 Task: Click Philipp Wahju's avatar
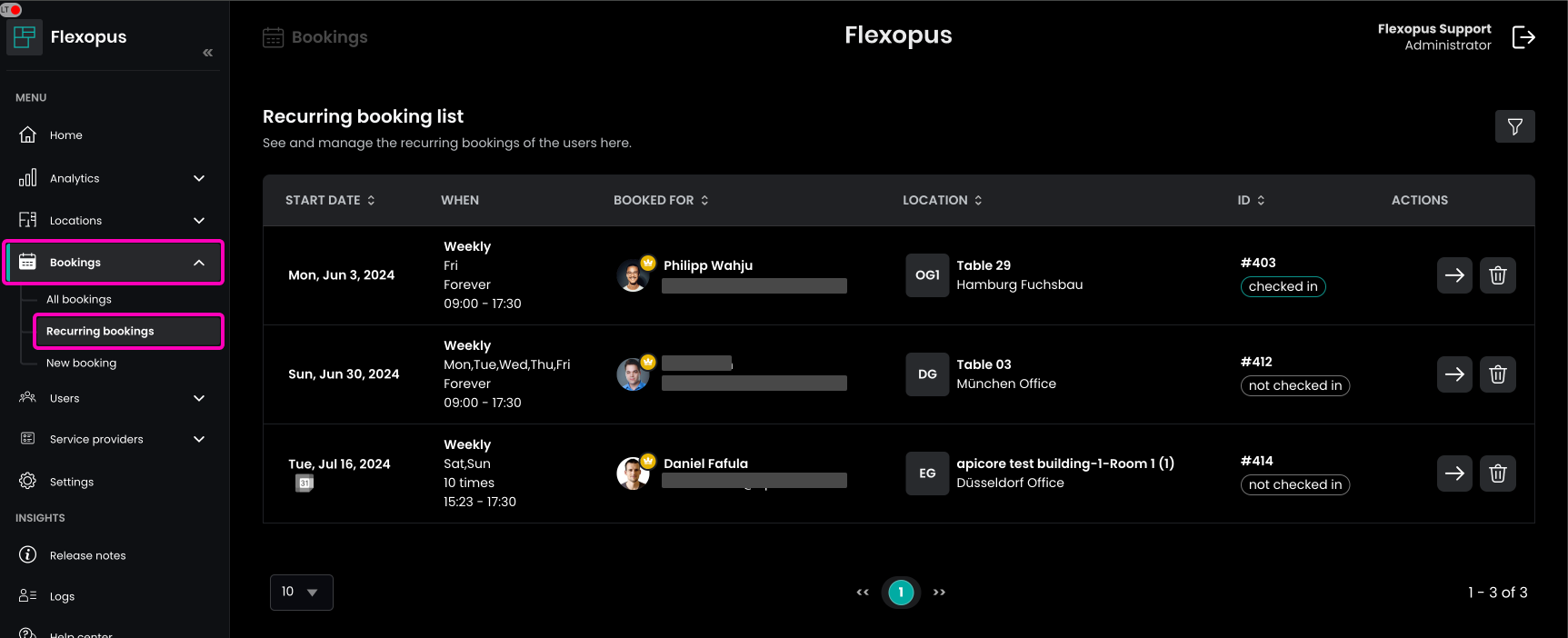[633, 275]
